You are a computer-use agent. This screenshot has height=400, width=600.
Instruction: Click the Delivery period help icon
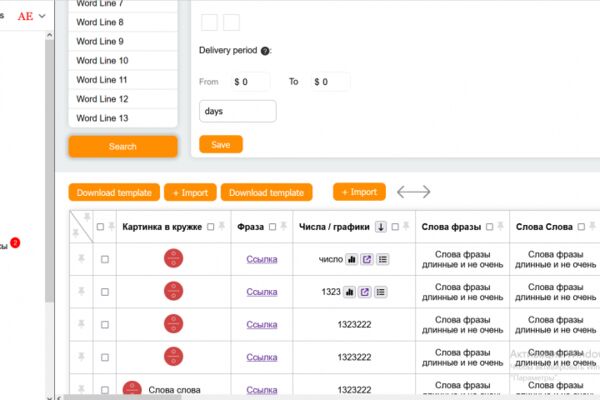[x=265, y=51]
